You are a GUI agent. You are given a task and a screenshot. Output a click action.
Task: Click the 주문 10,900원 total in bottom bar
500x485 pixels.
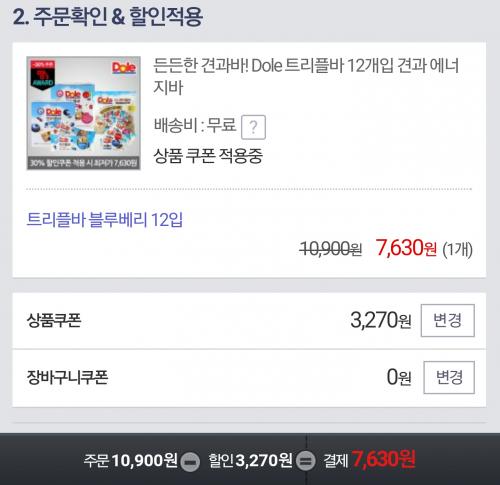click(130, 461)
